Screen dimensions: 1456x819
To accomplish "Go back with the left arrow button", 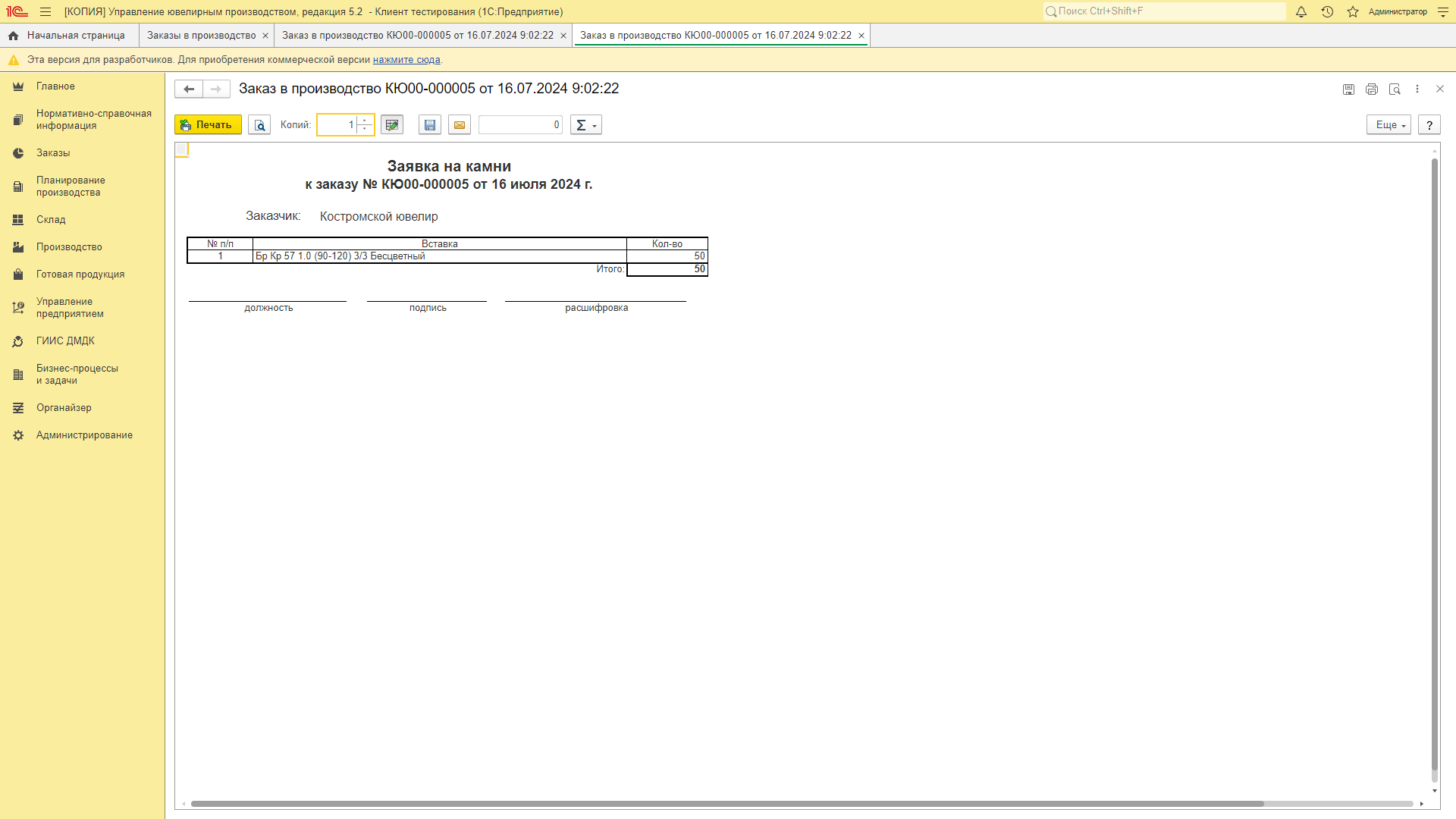I will [189, 89].
